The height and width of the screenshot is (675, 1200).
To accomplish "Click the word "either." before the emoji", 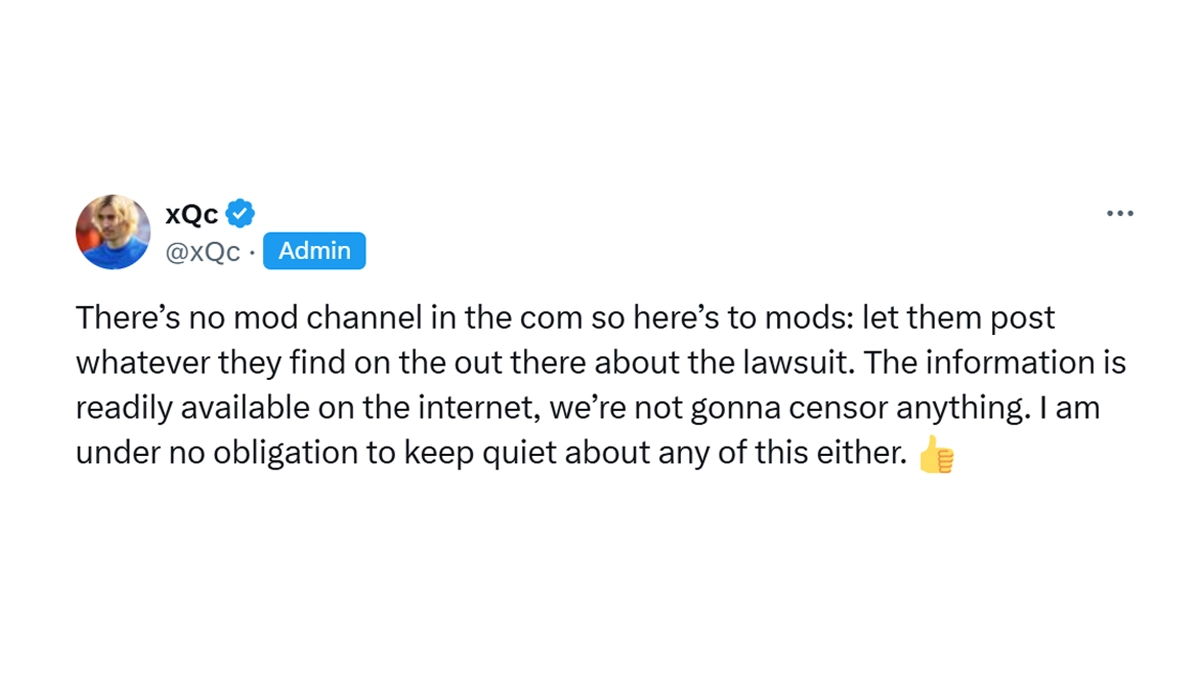I will tap(862, 453).
